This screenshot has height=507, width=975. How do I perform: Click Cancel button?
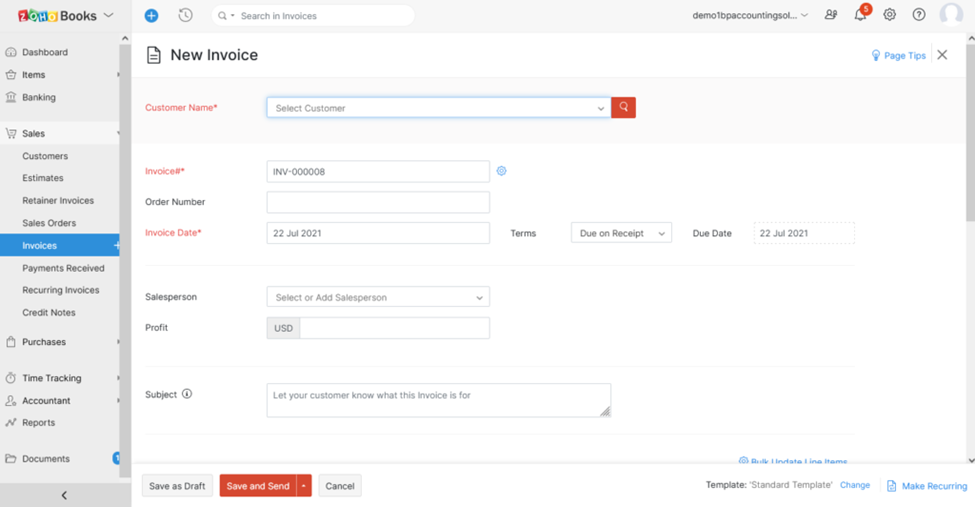coord(340,485)
